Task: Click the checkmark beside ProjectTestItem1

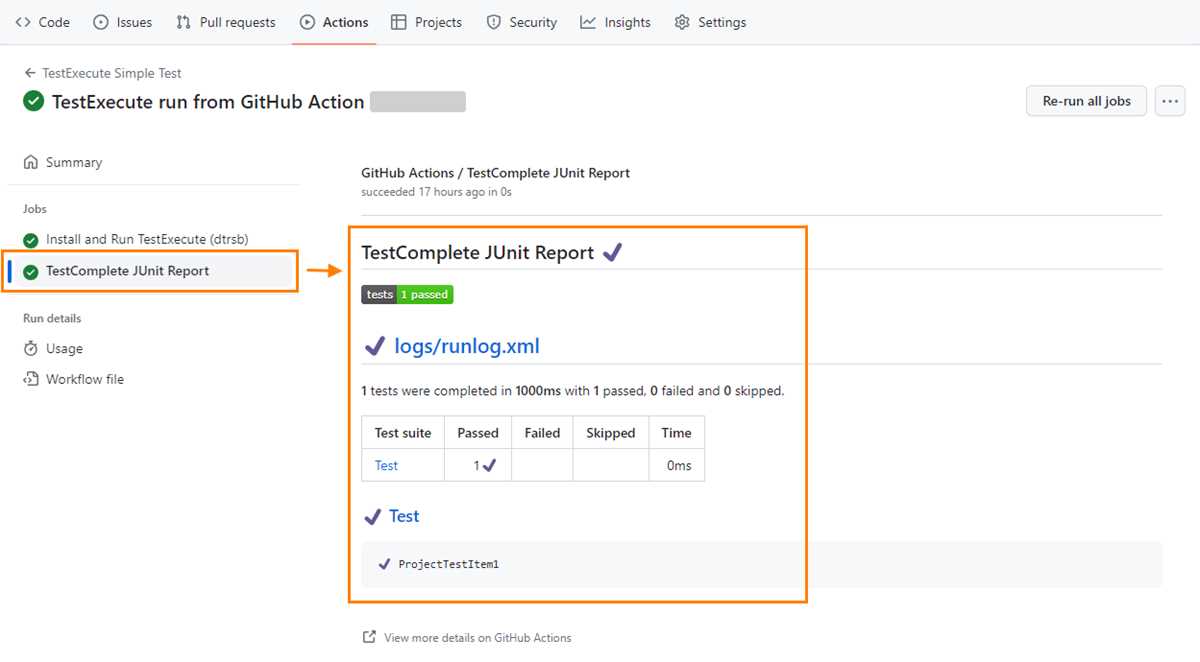Action: (x=384, y=564)
